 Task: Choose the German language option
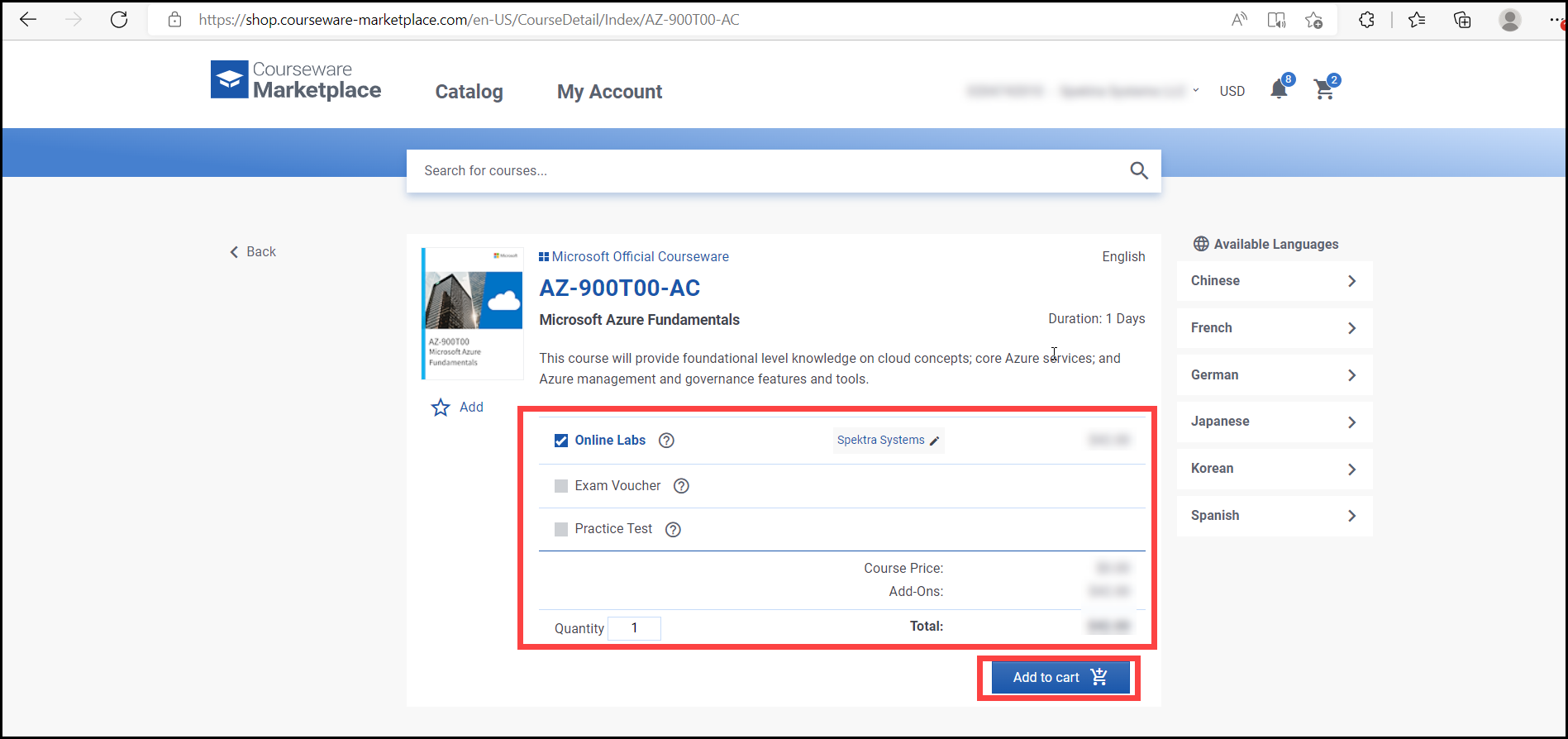point(1275,375)
